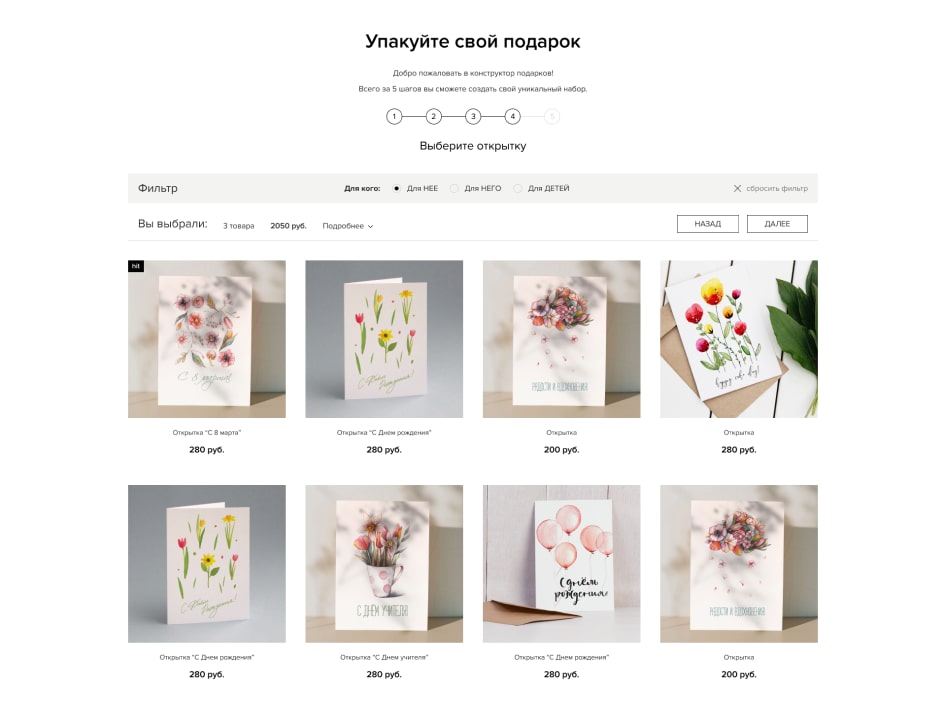Click the 'НАЗАД' button
The image size is (946, 725).
(x=708, y=224)
